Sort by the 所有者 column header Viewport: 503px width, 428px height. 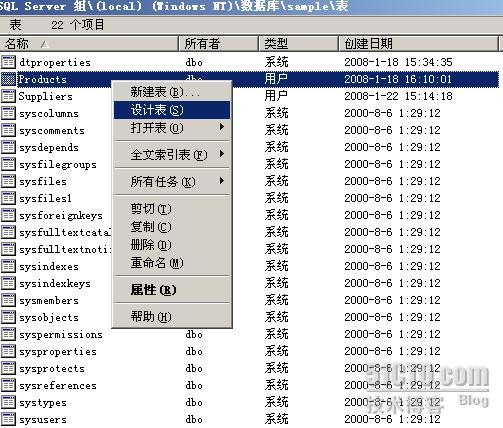pyautogui.click(x=219, y=44)
